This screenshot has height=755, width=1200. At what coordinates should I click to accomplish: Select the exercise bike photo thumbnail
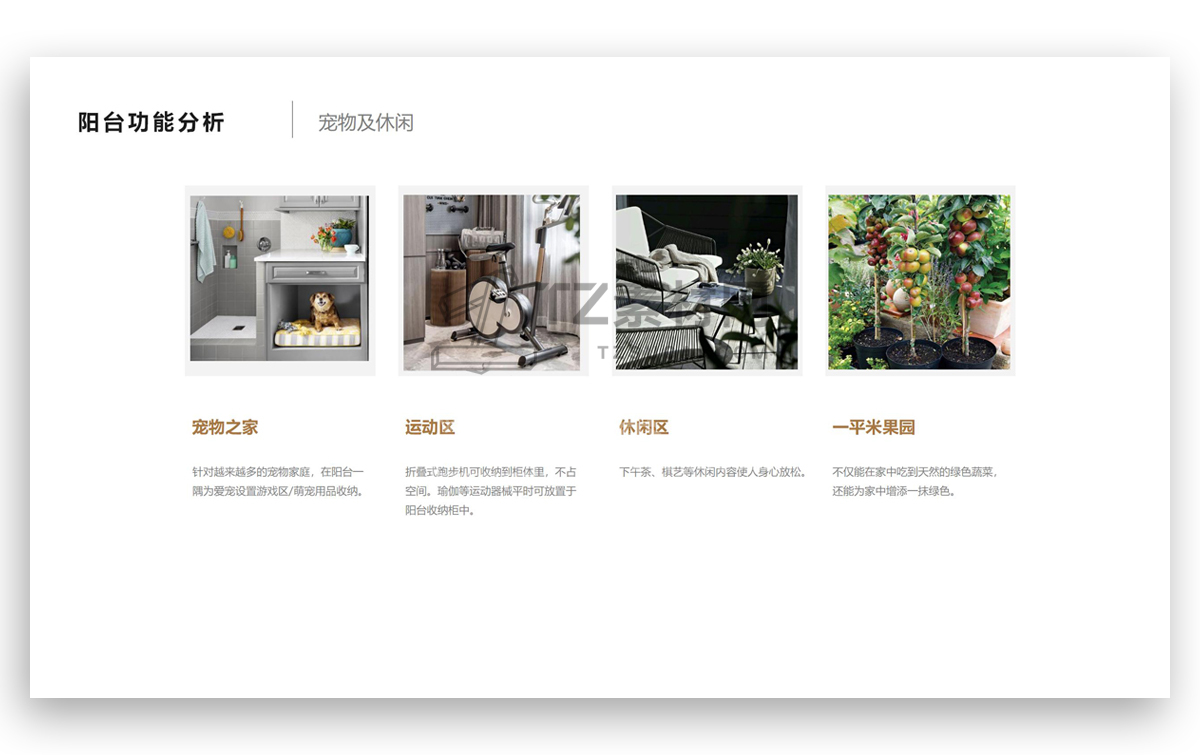click(493, 281)
